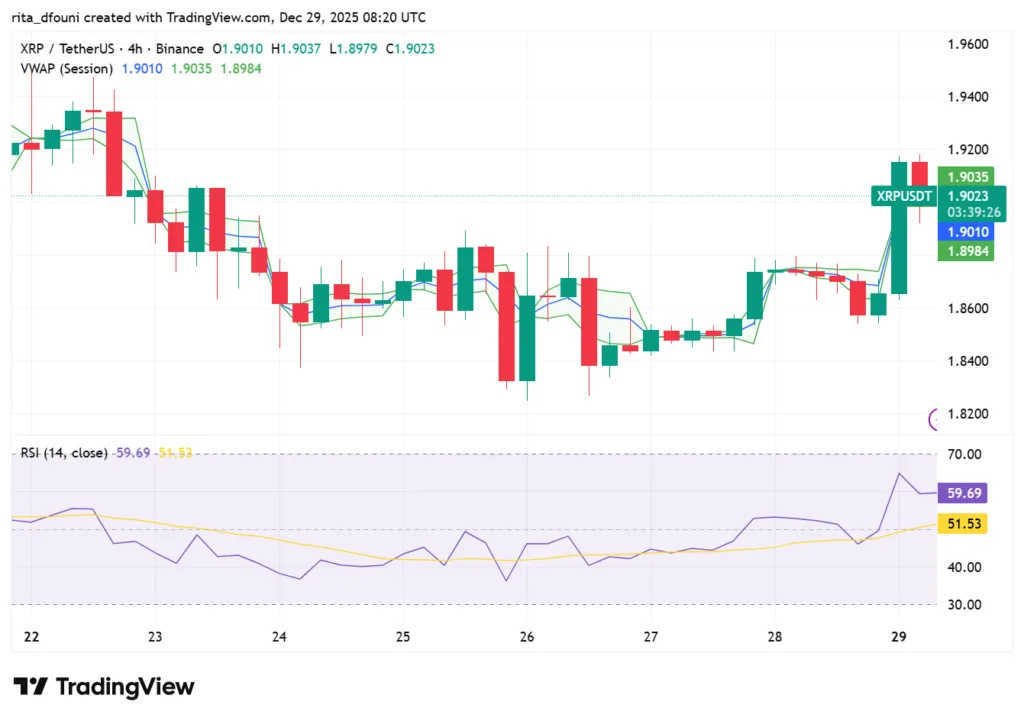1024x721 pixels.
Task: Click the green lower band badge 1.8984
Action: (966, 253)
